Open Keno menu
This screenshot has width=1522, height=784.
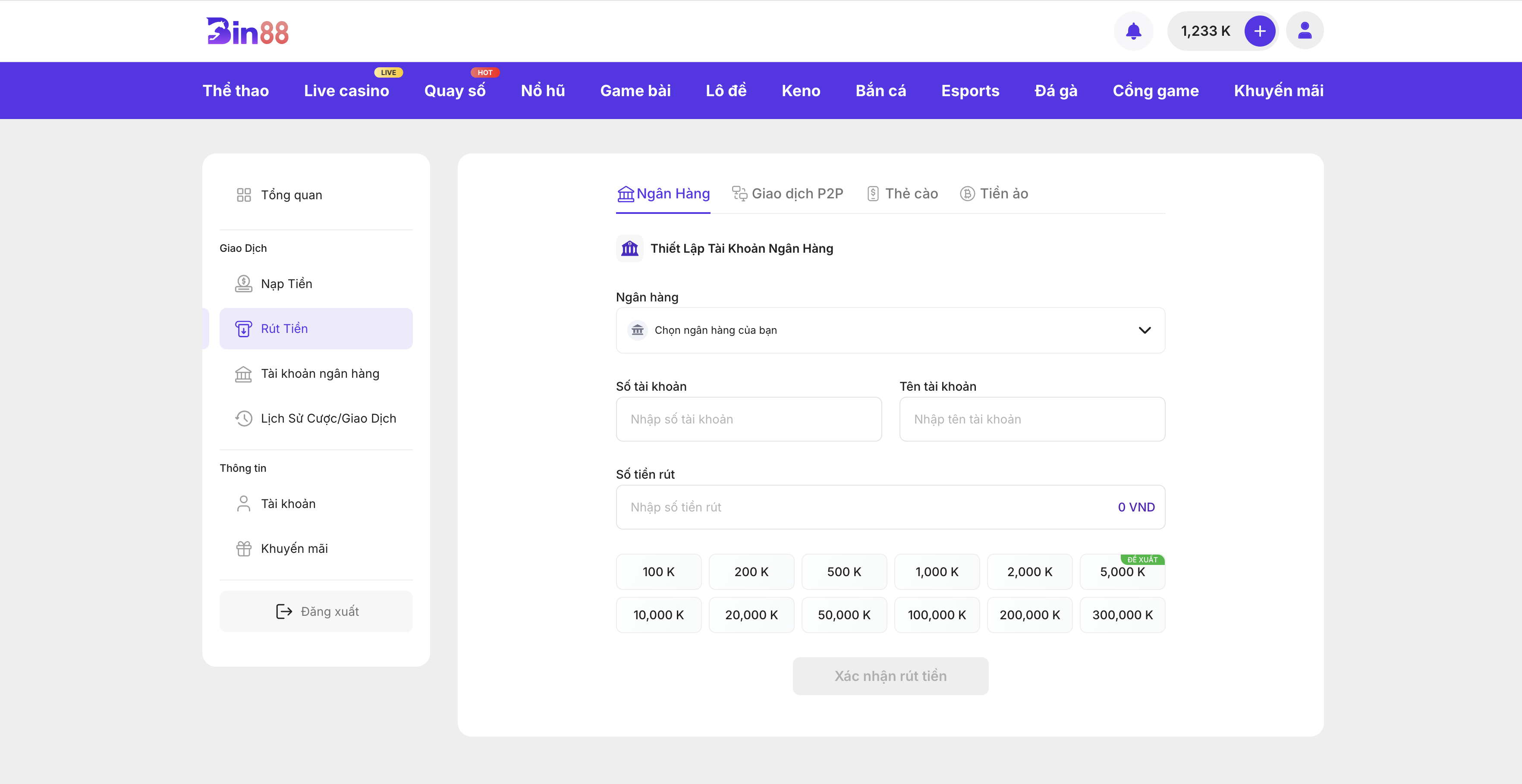point(801,91)
